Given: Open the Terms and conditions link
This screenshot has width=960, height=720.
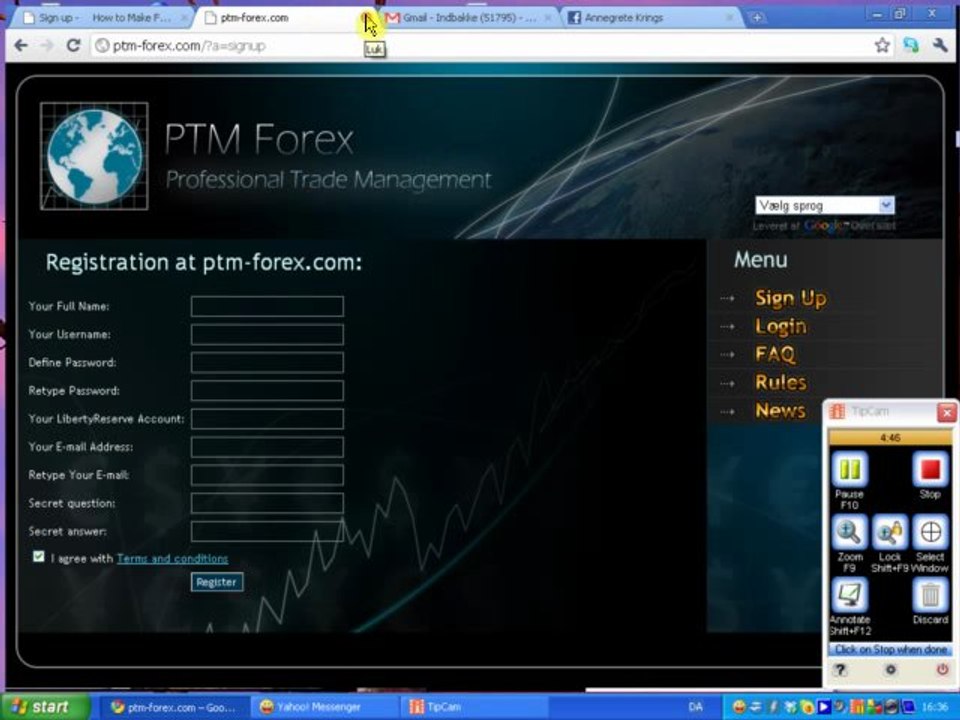Looking at the screenshot, I should [172, 558].
